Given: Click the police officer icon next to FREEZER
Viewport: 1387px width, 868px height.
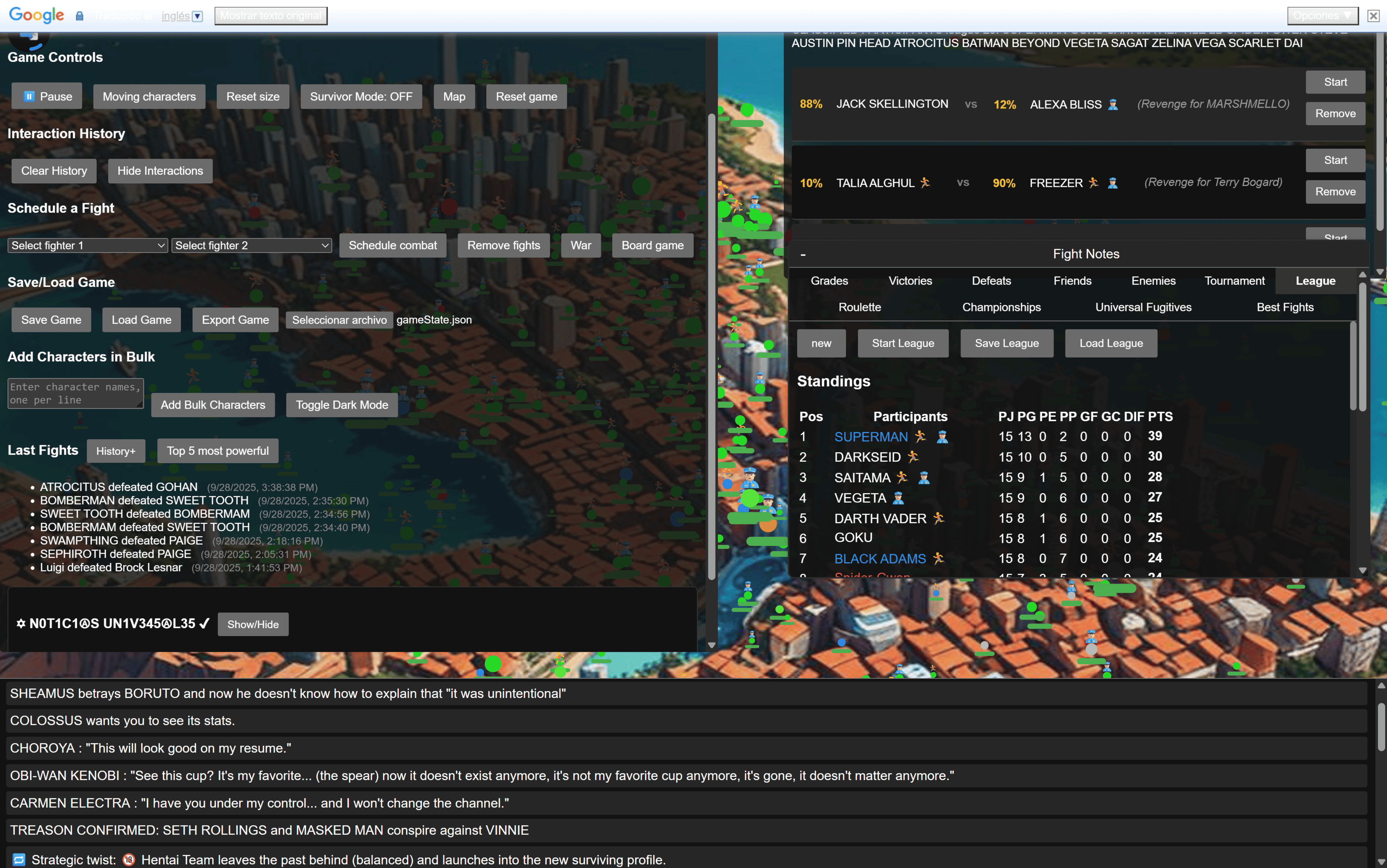Looking at the screenshot, I should [x=1112, y=182].
